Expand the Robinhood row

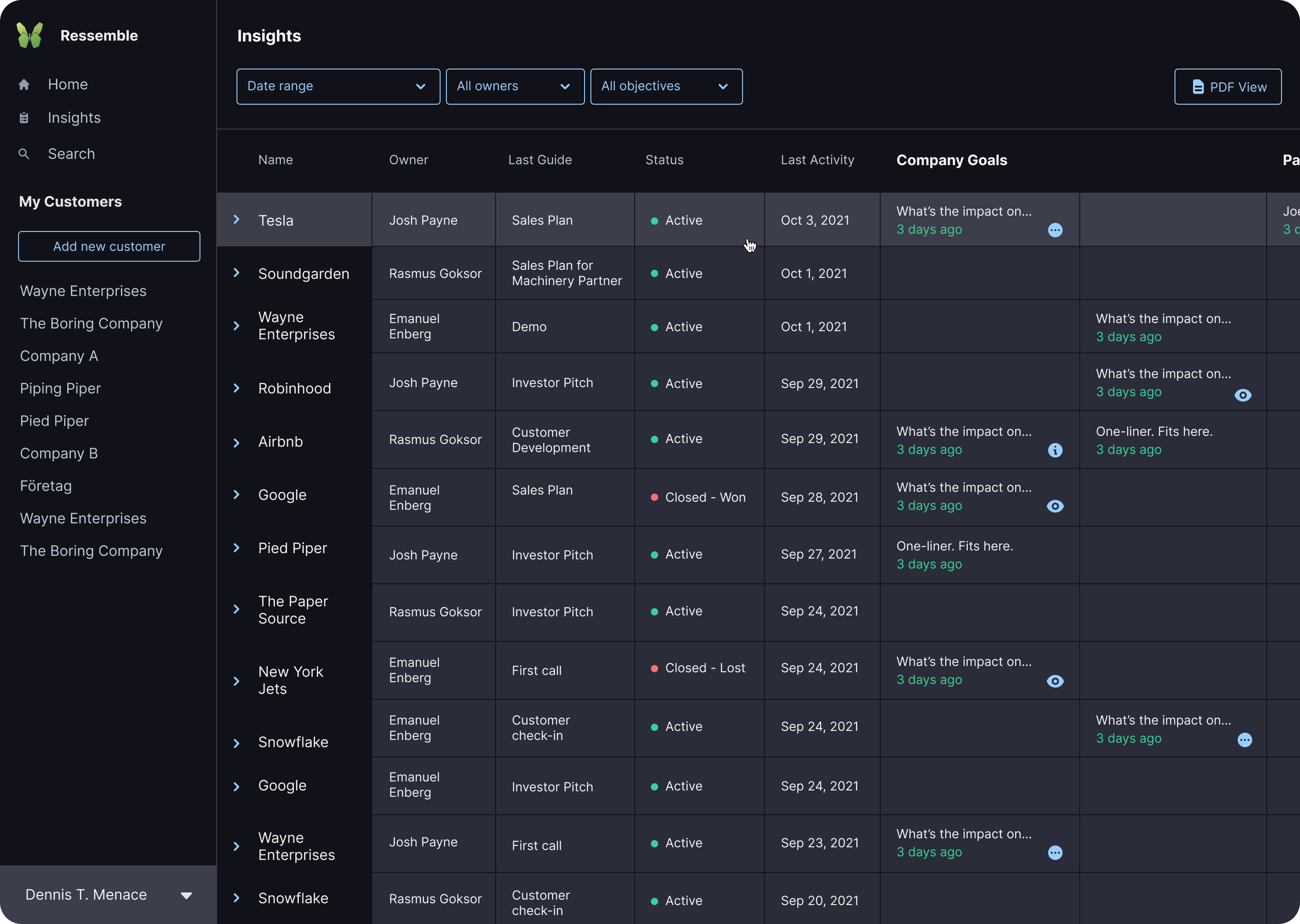(237, 388)
